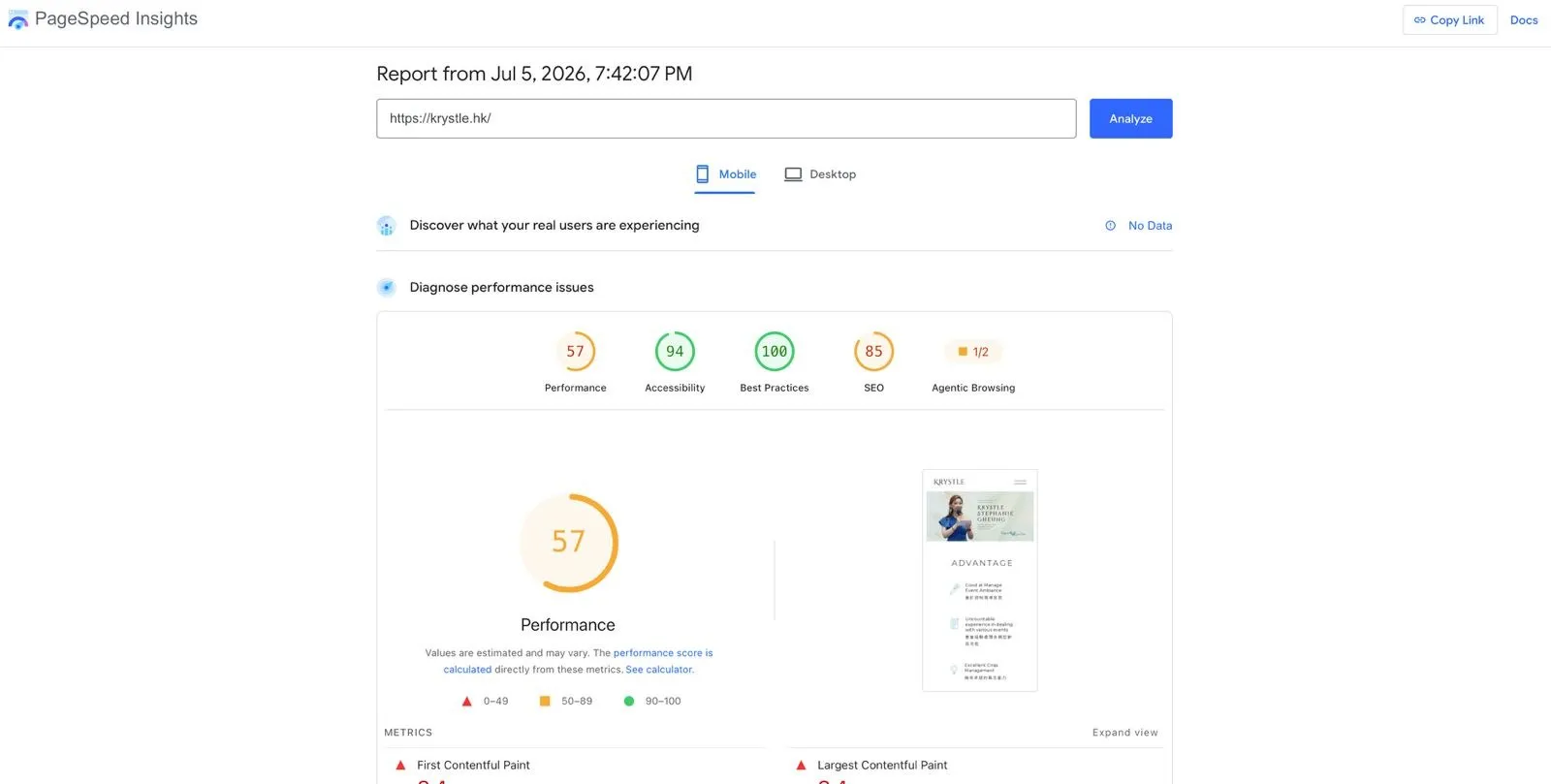The image size is (1551, 784).
Task: Click the Diagnose performance issues heading
Action: click(x=501, y=288)
